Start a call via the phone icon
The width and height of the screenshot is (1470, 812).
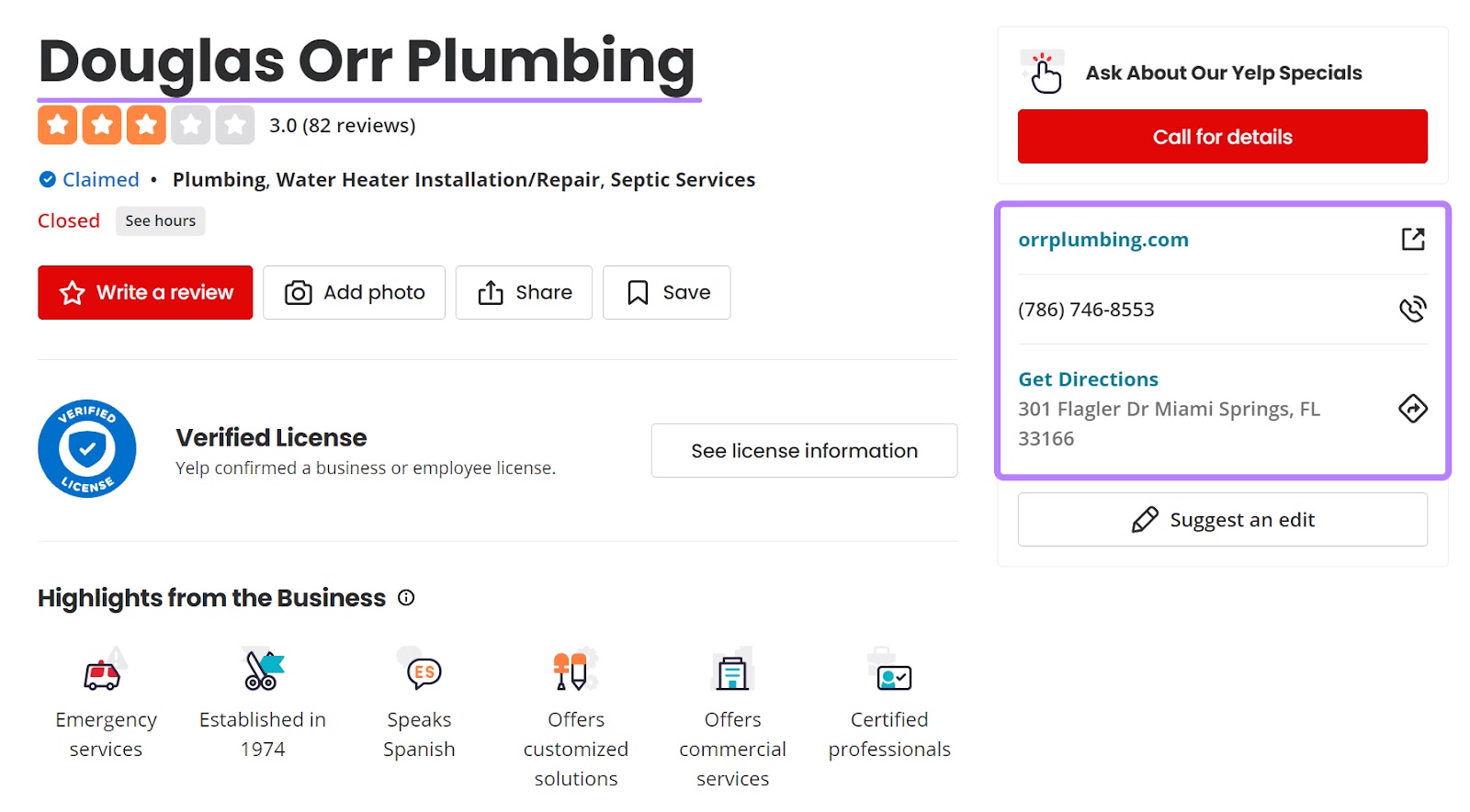[1412, 310]
